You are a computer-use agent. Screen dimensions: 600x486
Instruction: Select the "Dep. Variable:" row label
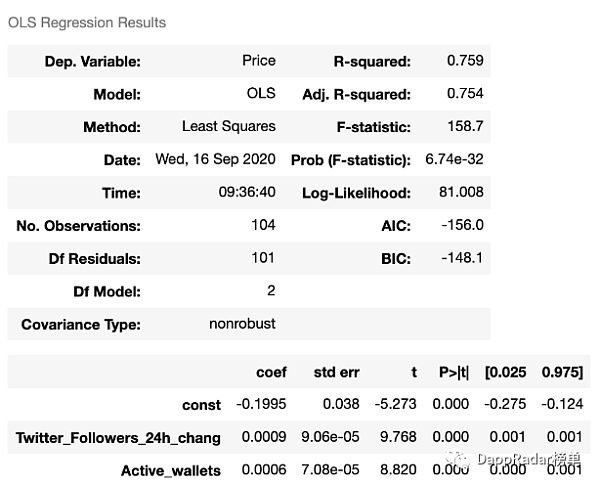click(92, 62)
